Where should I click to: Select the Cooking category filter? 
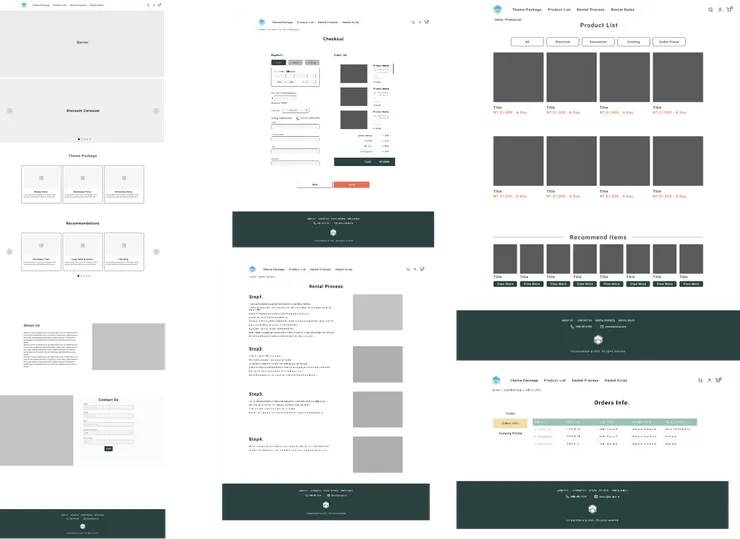[x=633, y=42]
